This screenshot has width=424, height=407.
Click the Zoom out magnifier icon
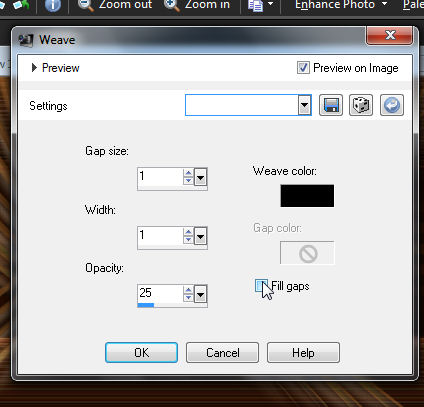[x=86, y=5]
